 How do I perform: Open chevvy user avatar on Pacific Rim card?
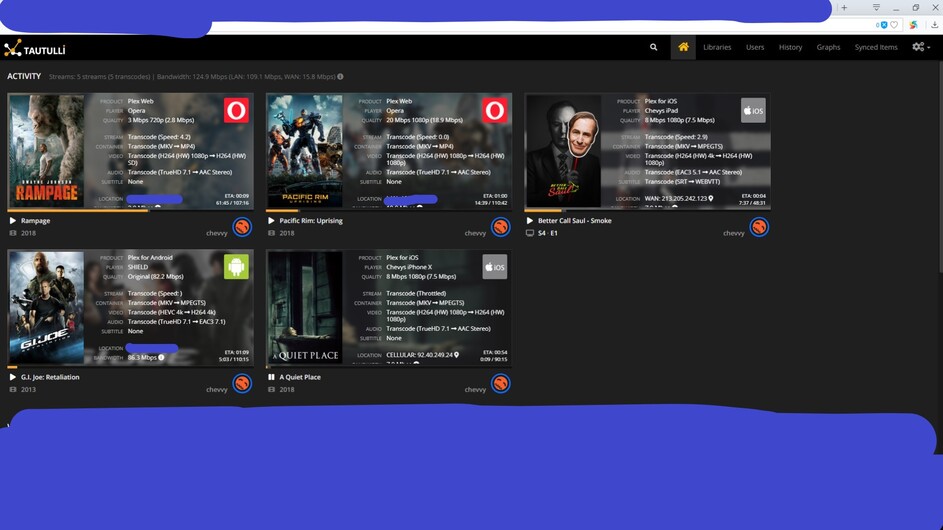point(501,227)
